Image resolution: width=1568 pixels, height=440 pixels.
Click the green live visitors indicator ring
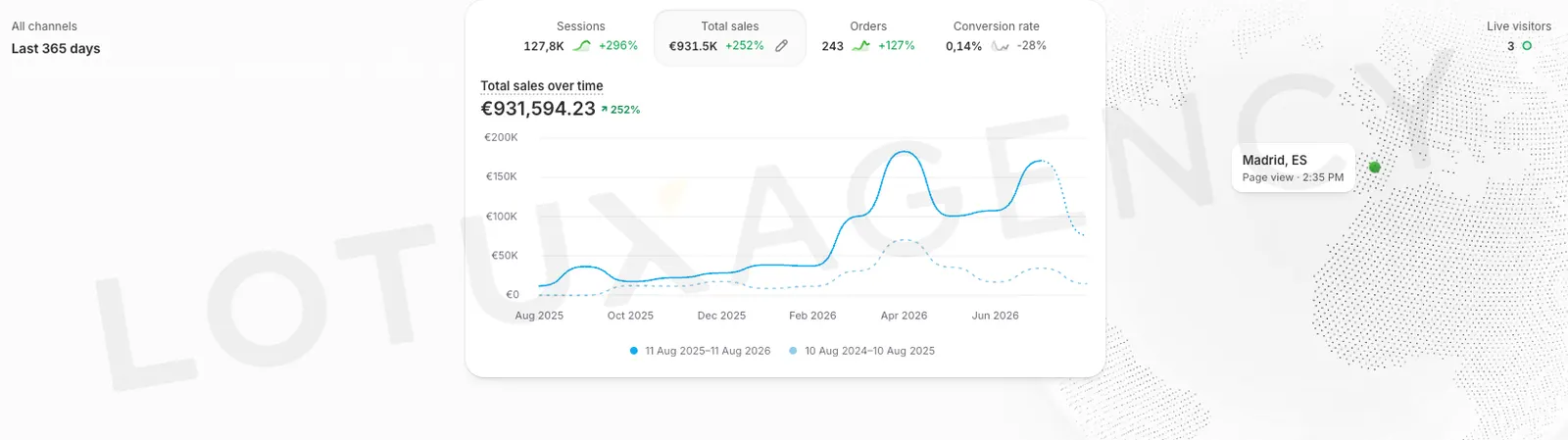point(1527,46)
